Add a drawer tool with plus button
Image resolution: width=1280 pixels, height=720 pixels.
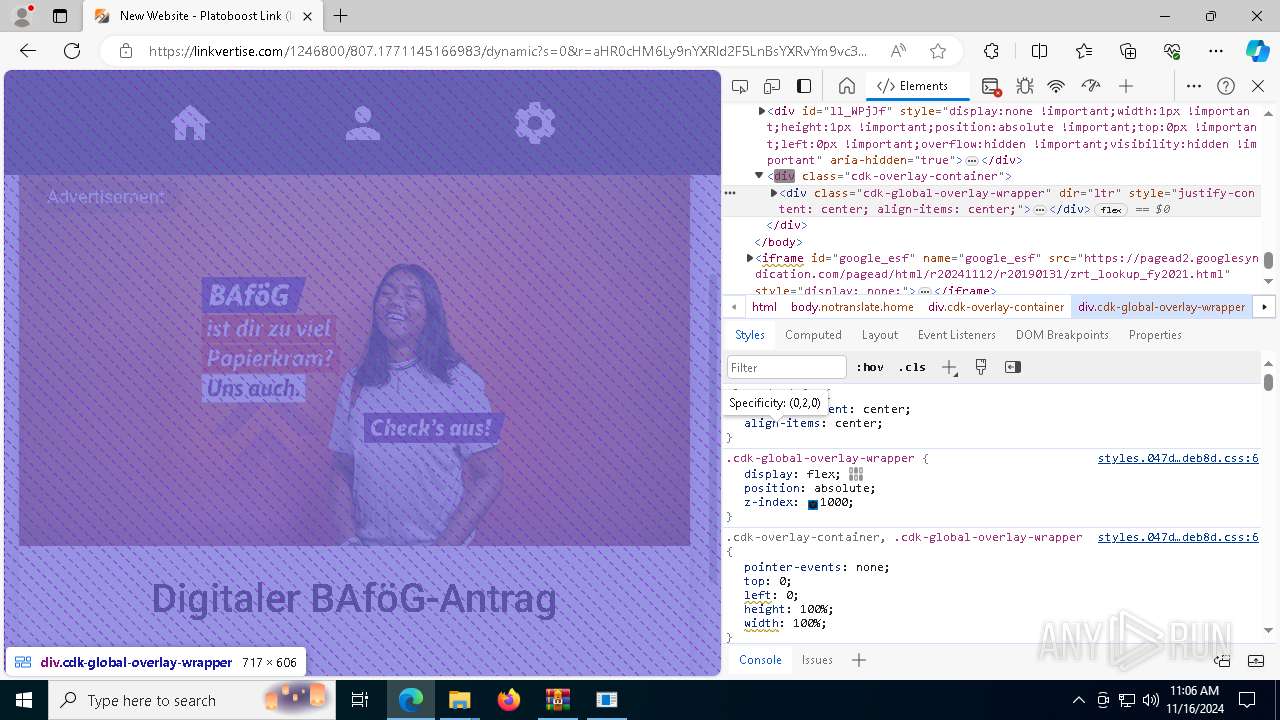pyautogui.click(x=858, y=660)
